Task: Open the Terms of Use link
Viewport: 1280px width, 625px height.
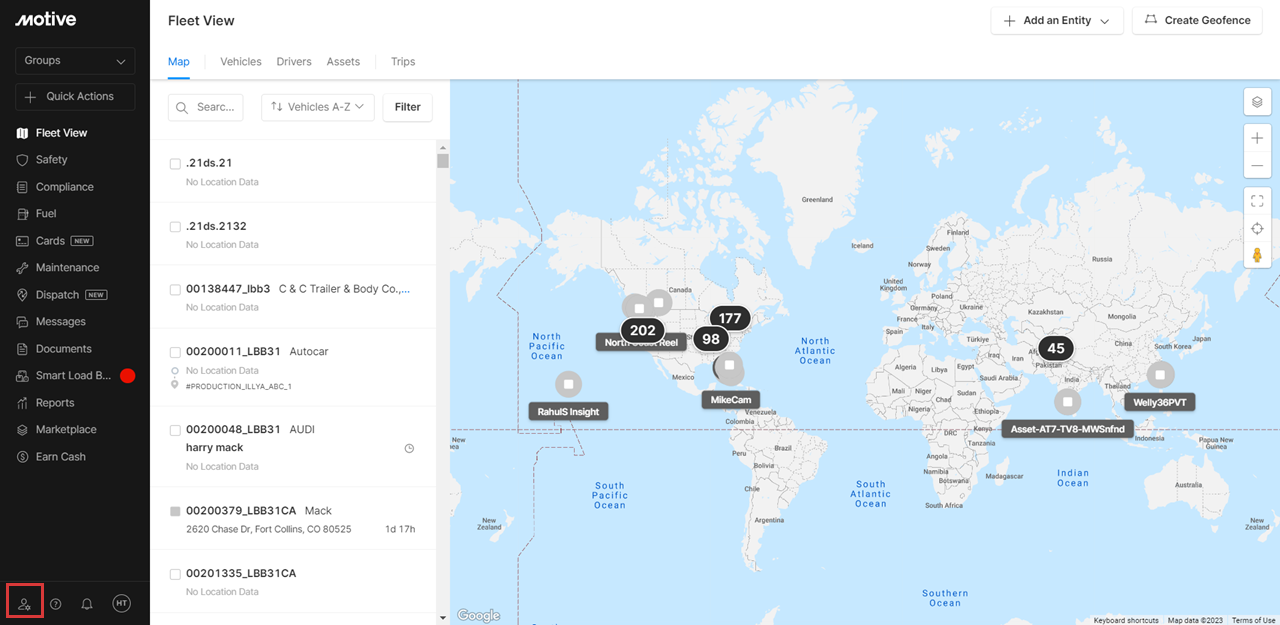Action: pyautogui.click(x=1254, y=620)
